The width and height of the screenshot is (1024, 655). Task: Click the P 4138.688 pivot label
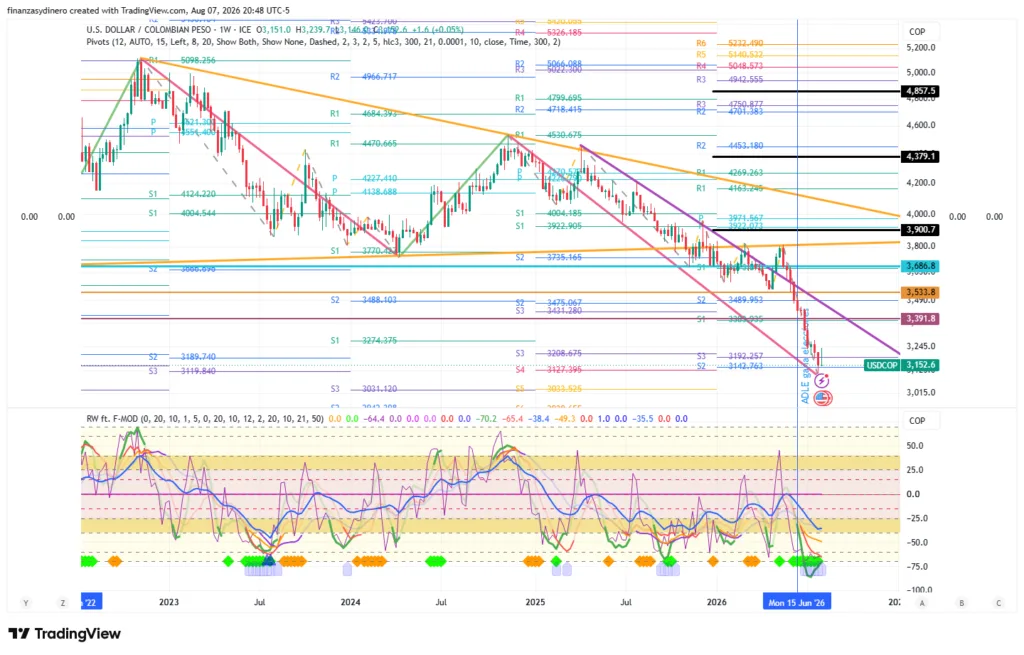(x=364, y=192)
